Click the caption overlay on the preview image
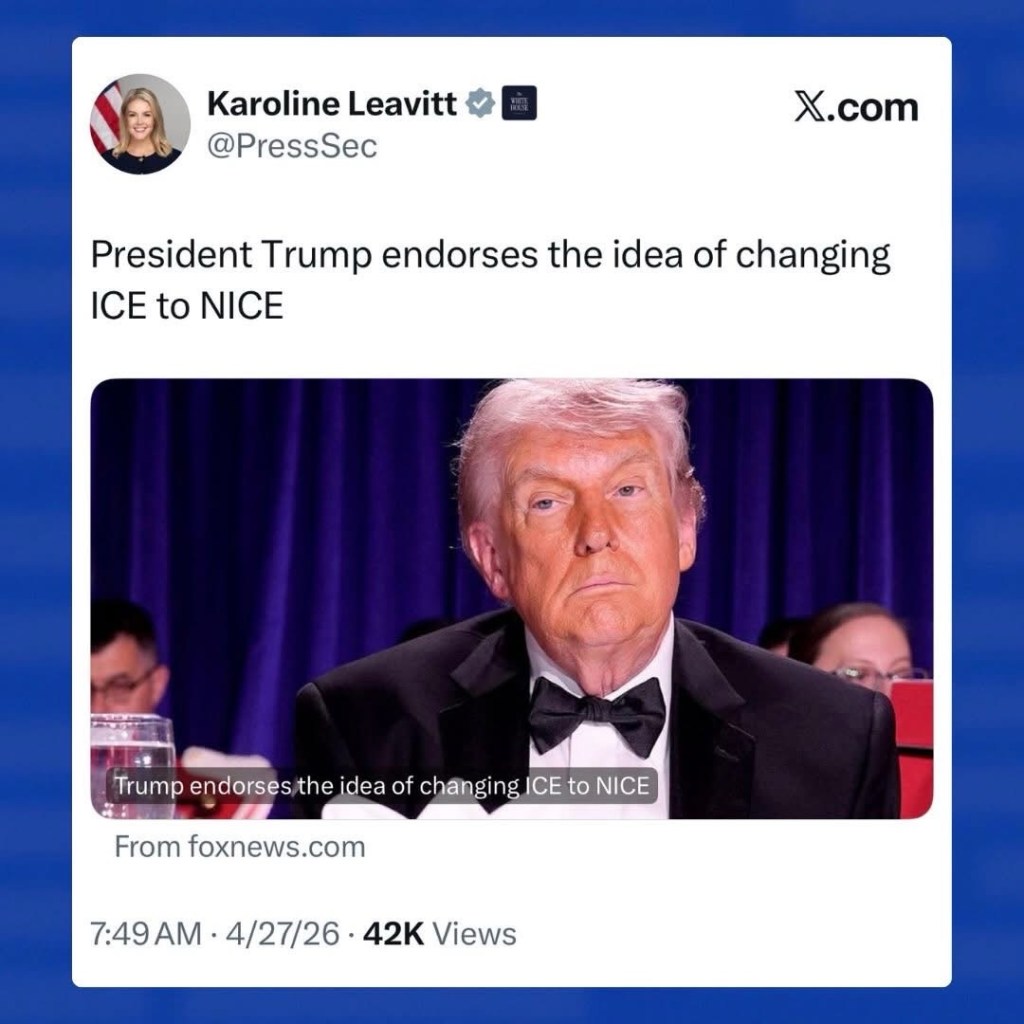The image size is (1024, 1024). [x=381, y=786]
